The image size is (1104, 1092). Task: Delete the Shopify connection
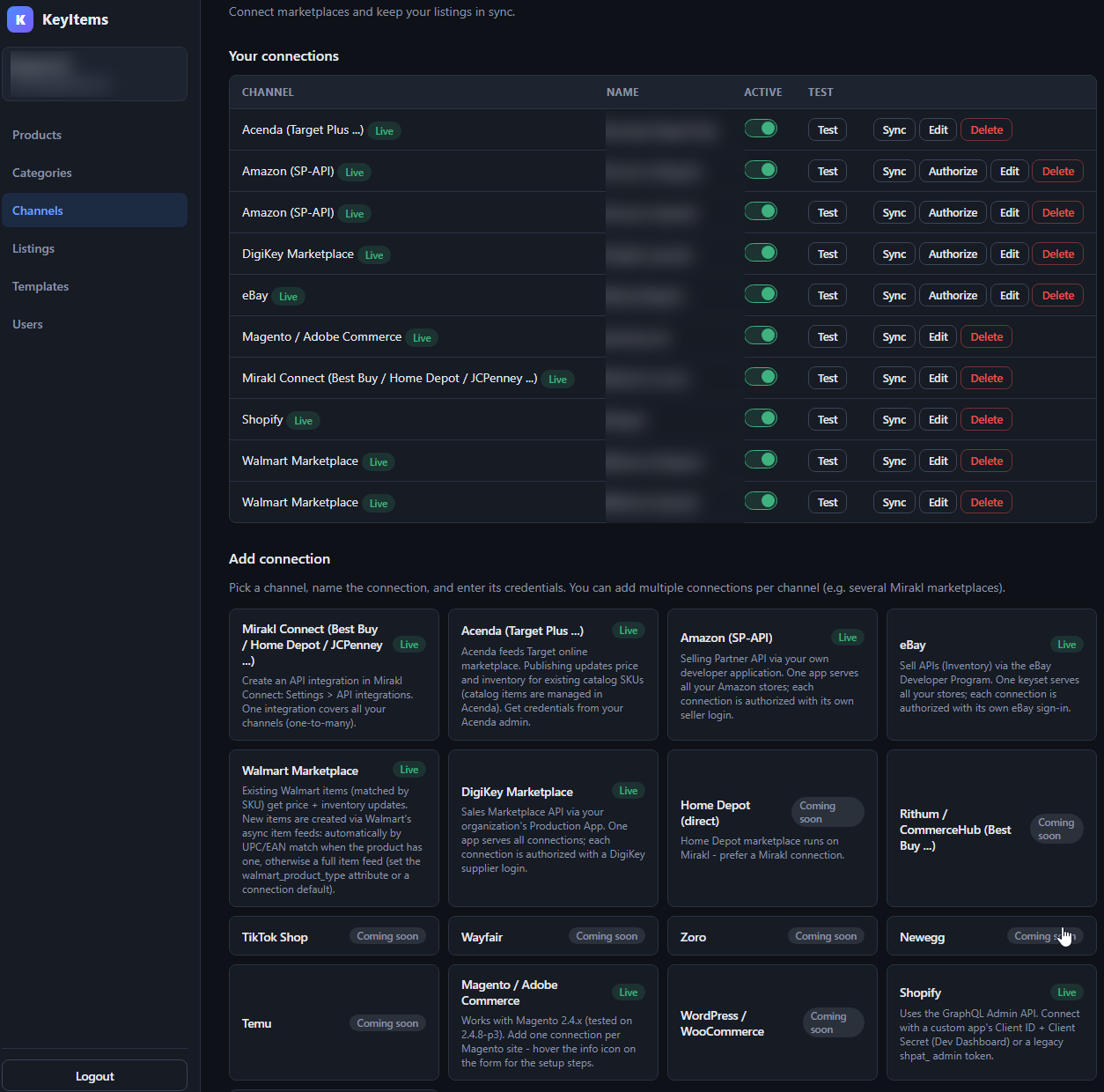pyautogui.click(x=987, y=419)
